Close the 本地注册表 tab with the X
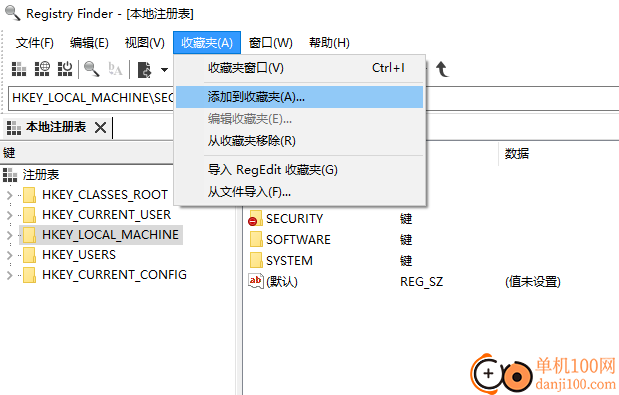 101,127
